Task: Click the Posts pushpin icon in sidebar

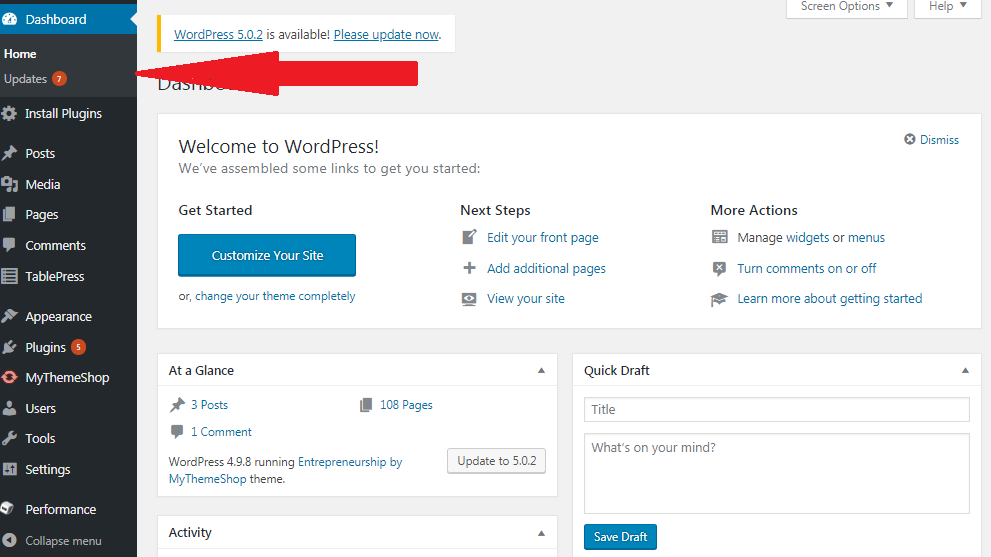Action: pyautogui.click(x=9, y=153)
